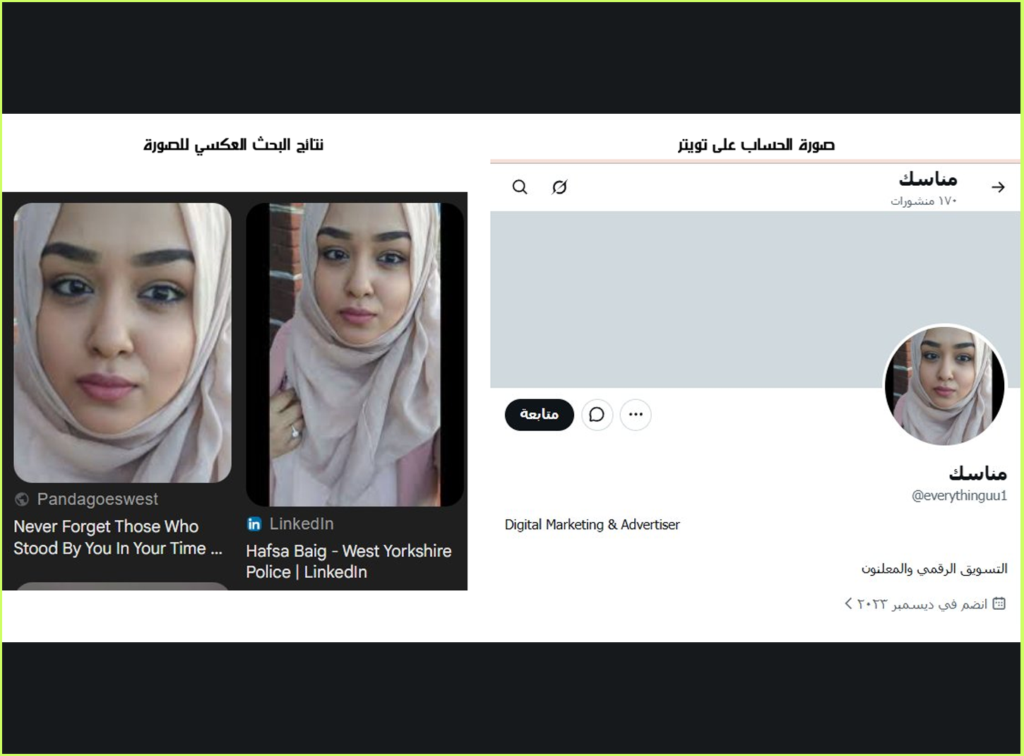Open the Pandagoeswest close-up result image

(x=123, y=343)
